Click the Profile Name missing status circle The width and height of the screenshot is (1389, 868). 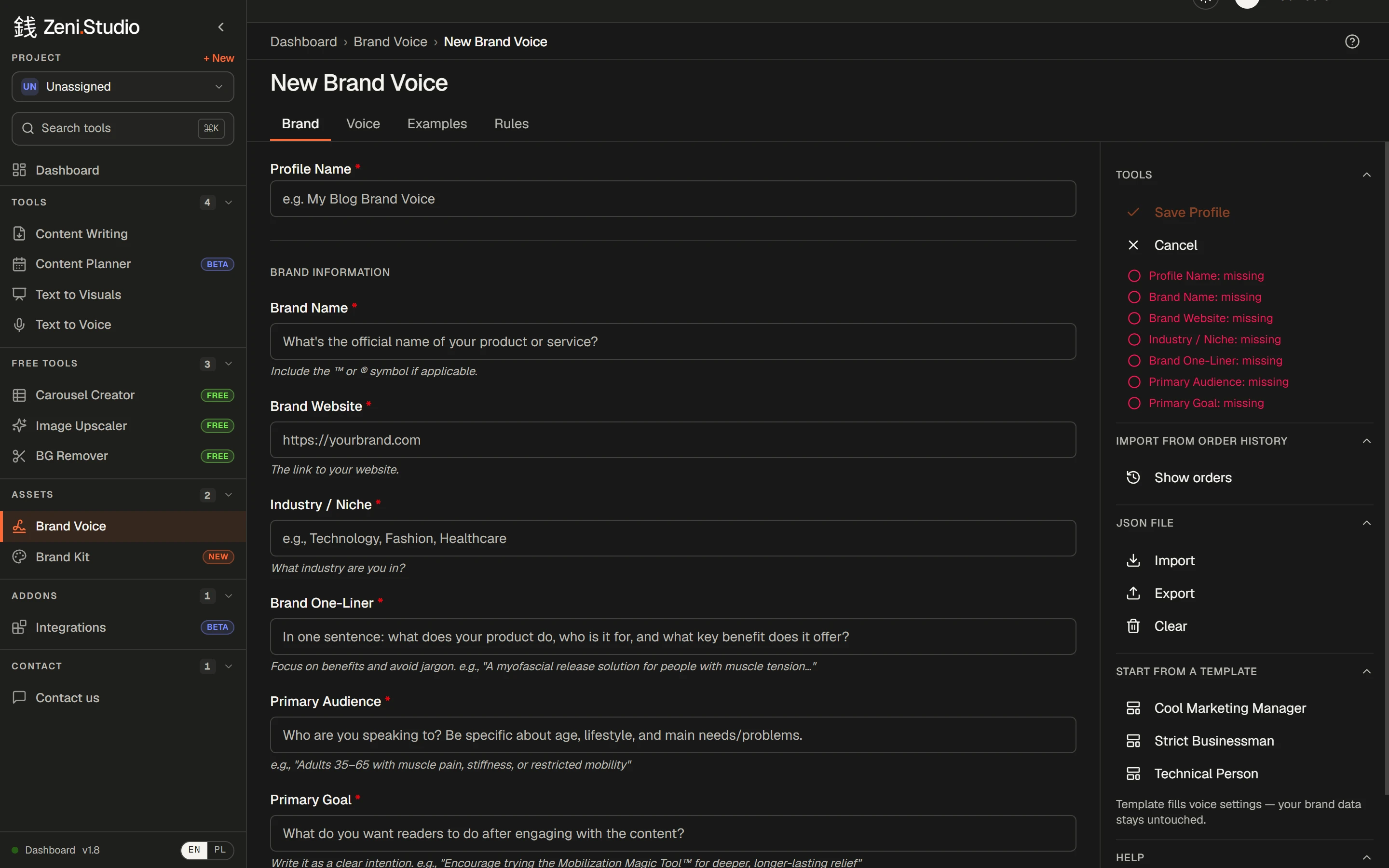coord(1133,276)
